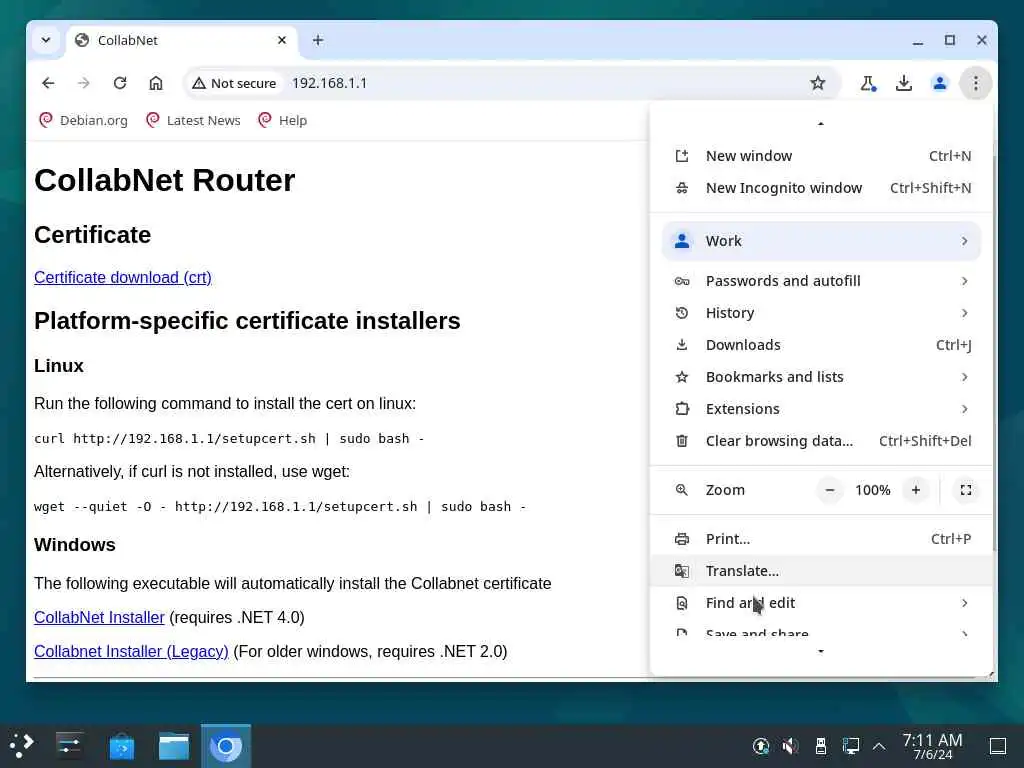Open the home page button

[x=155, y=83]
